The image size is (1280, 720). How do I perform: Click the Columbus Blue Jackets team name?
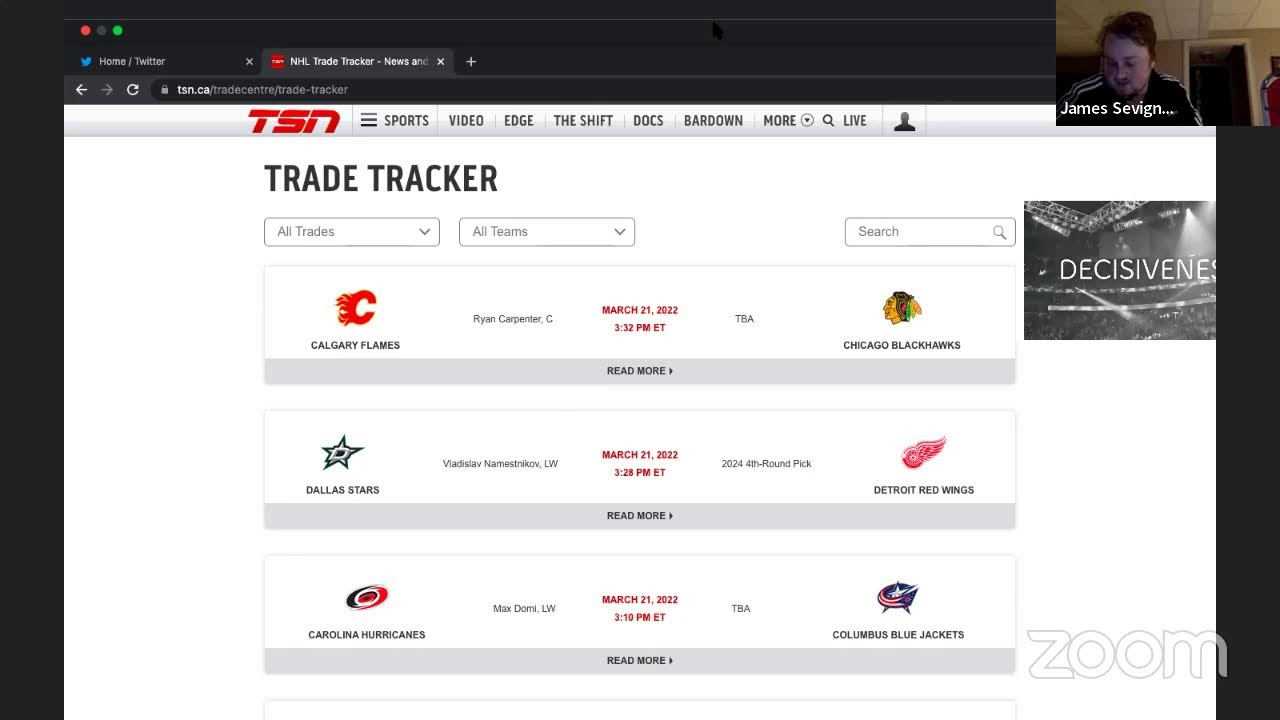pos(898,635)
